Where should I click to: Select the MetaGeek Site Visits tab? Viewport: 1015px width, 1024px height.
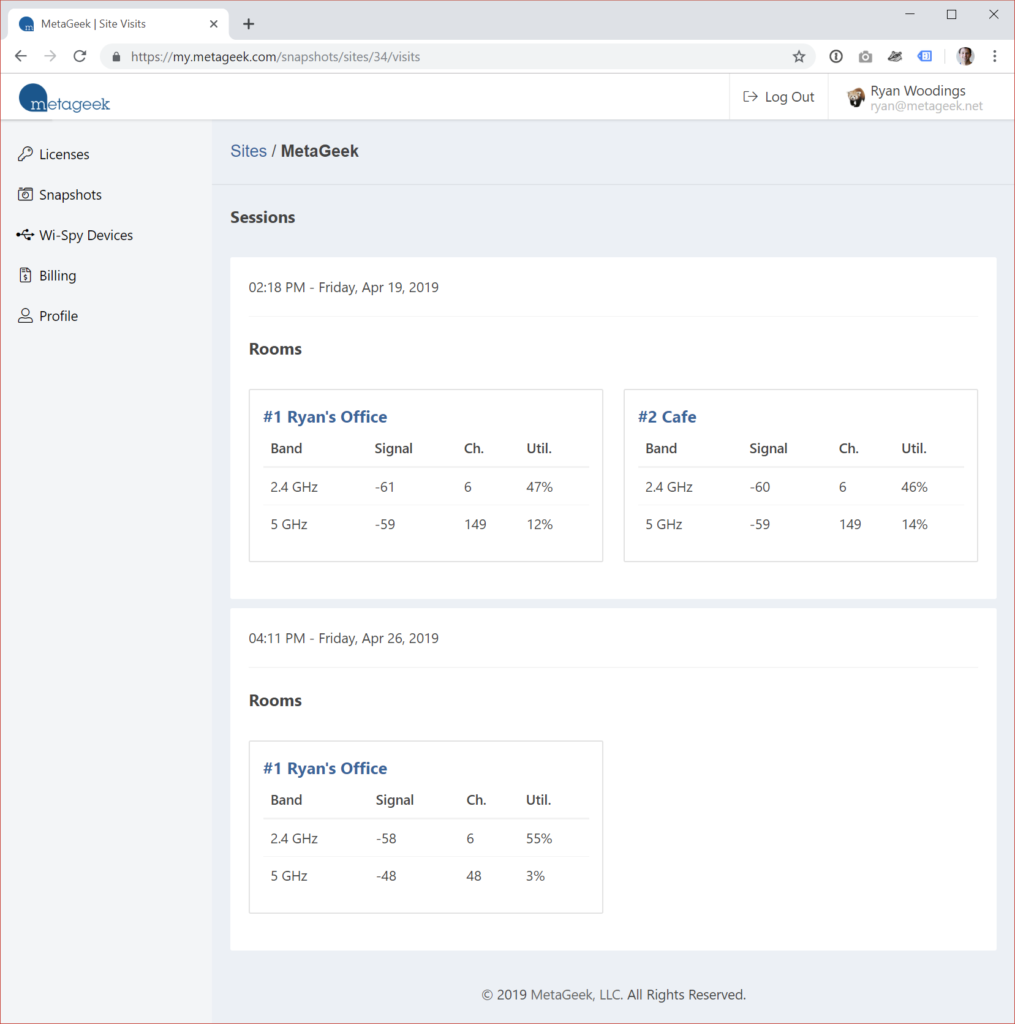(x=118, y=24)
